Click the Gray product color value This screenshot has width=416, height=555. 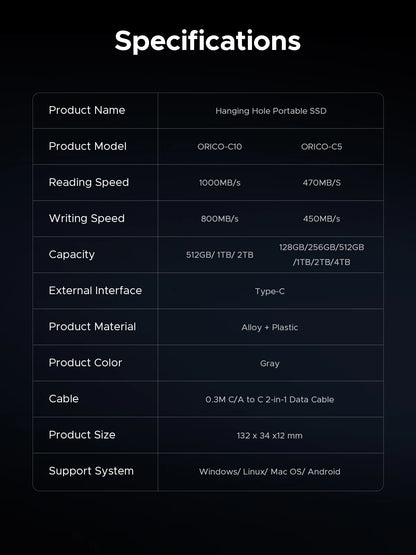[270, 364]
